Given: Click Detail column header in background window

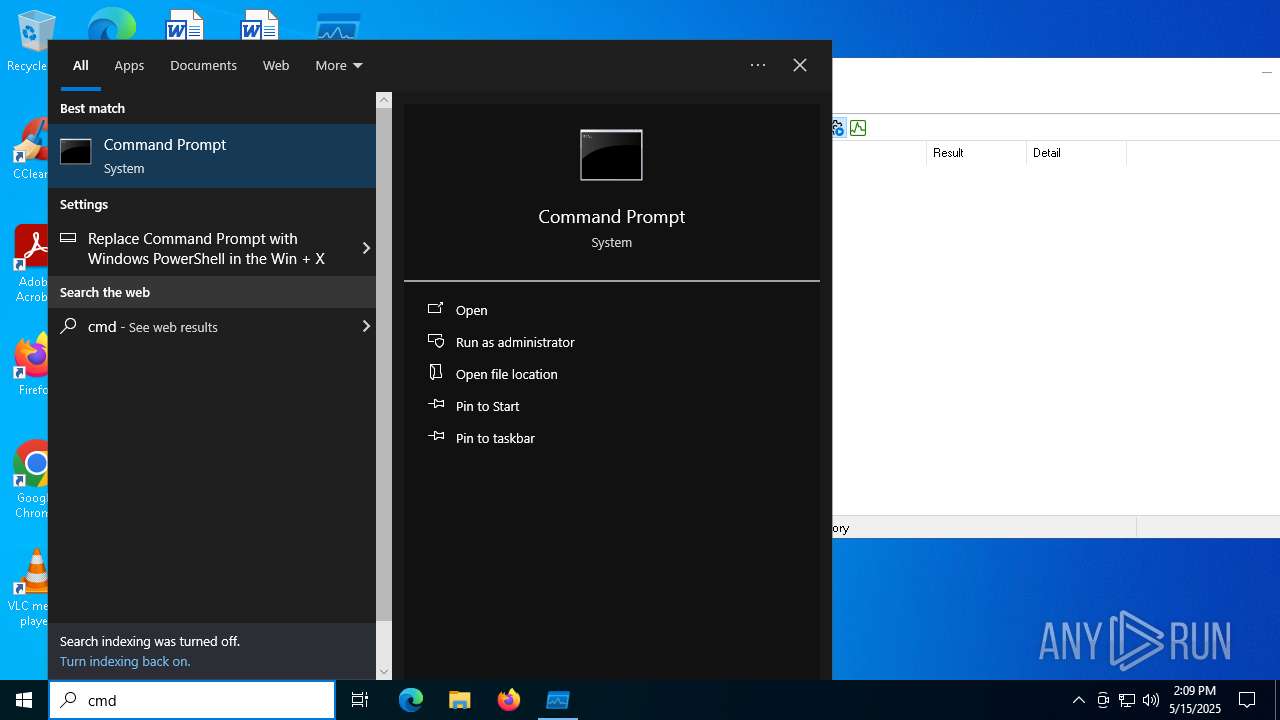Looking at the screenshot, I should click(1076, 153).
